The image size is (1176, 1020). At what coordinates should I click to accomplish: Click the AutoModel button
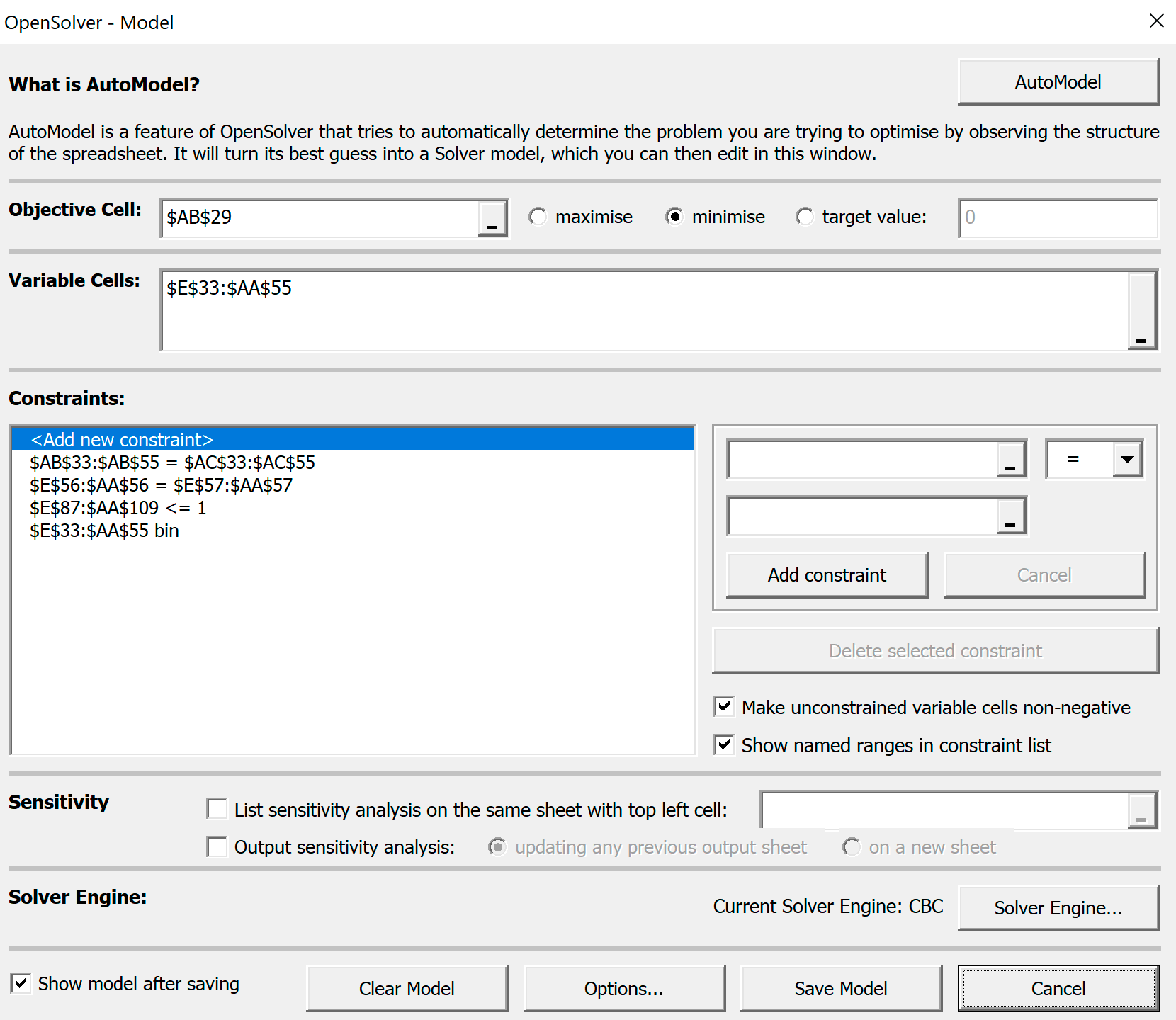point(1058,82)
